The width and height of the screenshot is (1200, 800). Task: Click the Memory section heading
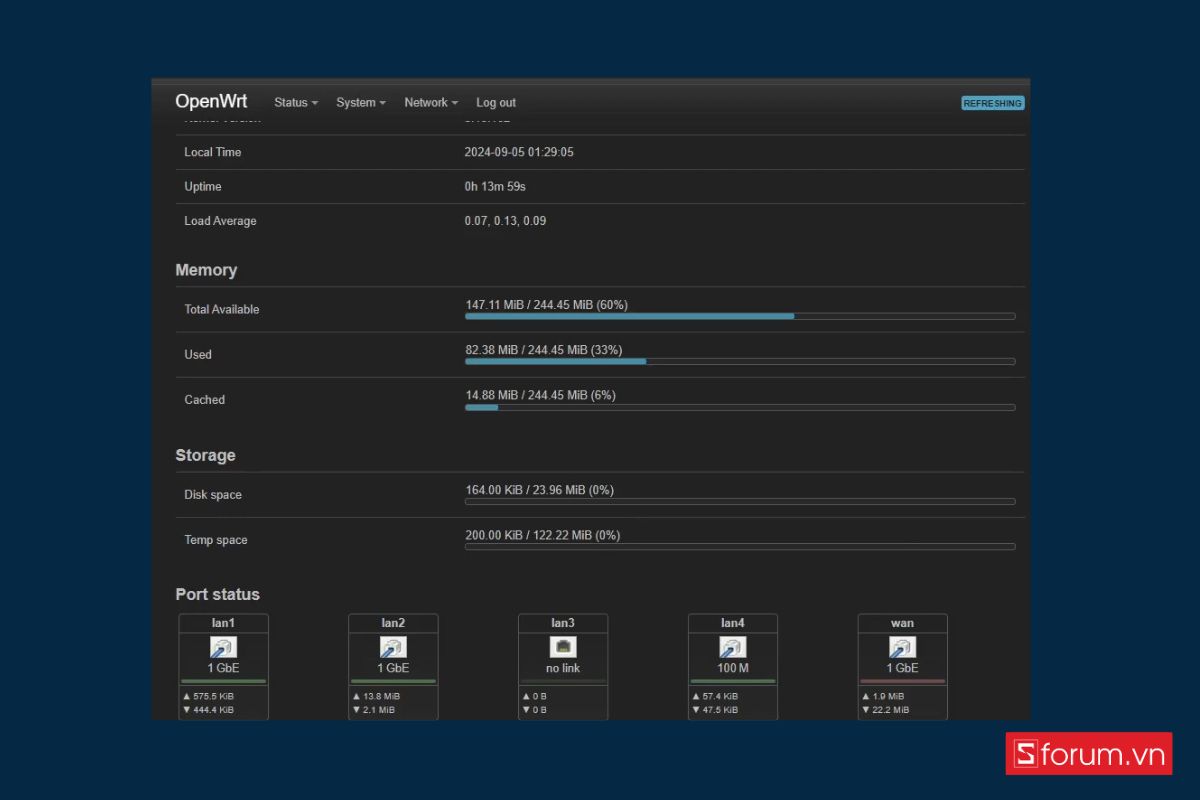(206, 270)
